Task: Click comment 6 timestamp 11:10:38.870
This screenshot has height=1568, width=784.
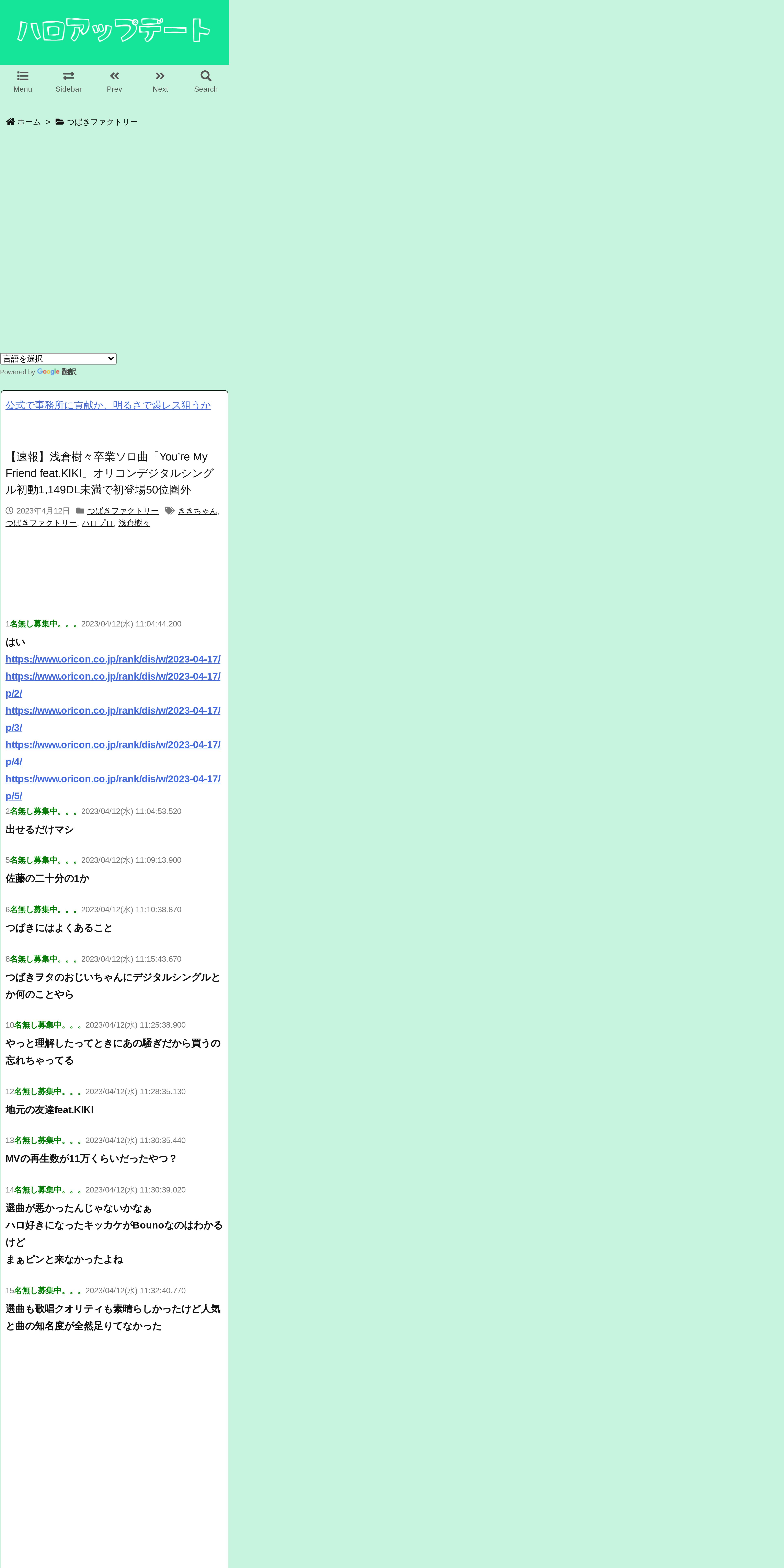Action: pos(131,909)
